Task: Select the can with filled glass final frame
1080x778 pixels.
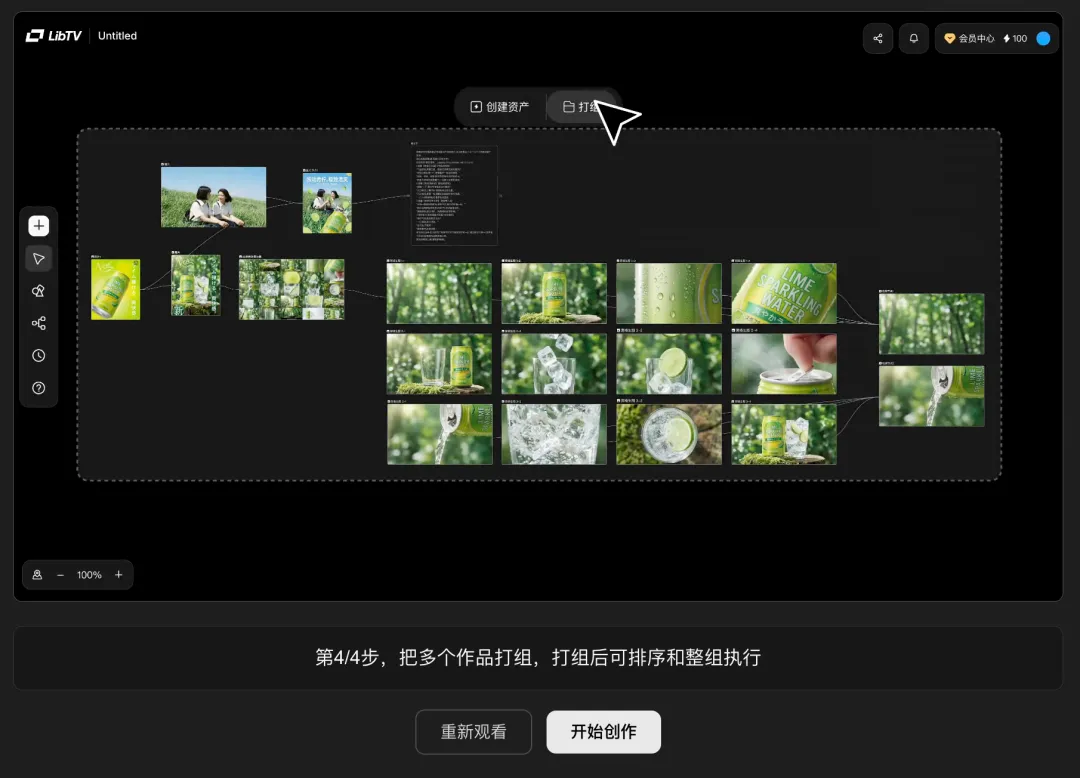Action: pos(784,434)
